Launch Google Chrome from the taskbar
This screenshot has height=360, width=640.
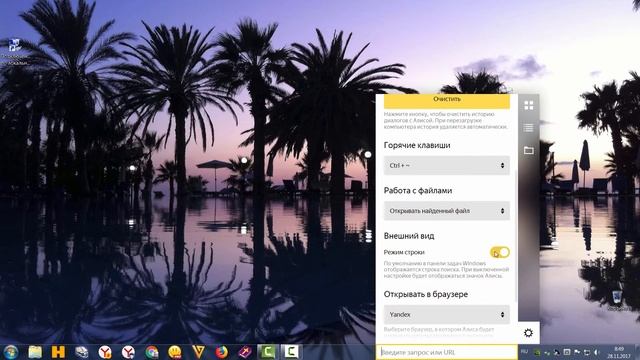click(x=151, y=352)
